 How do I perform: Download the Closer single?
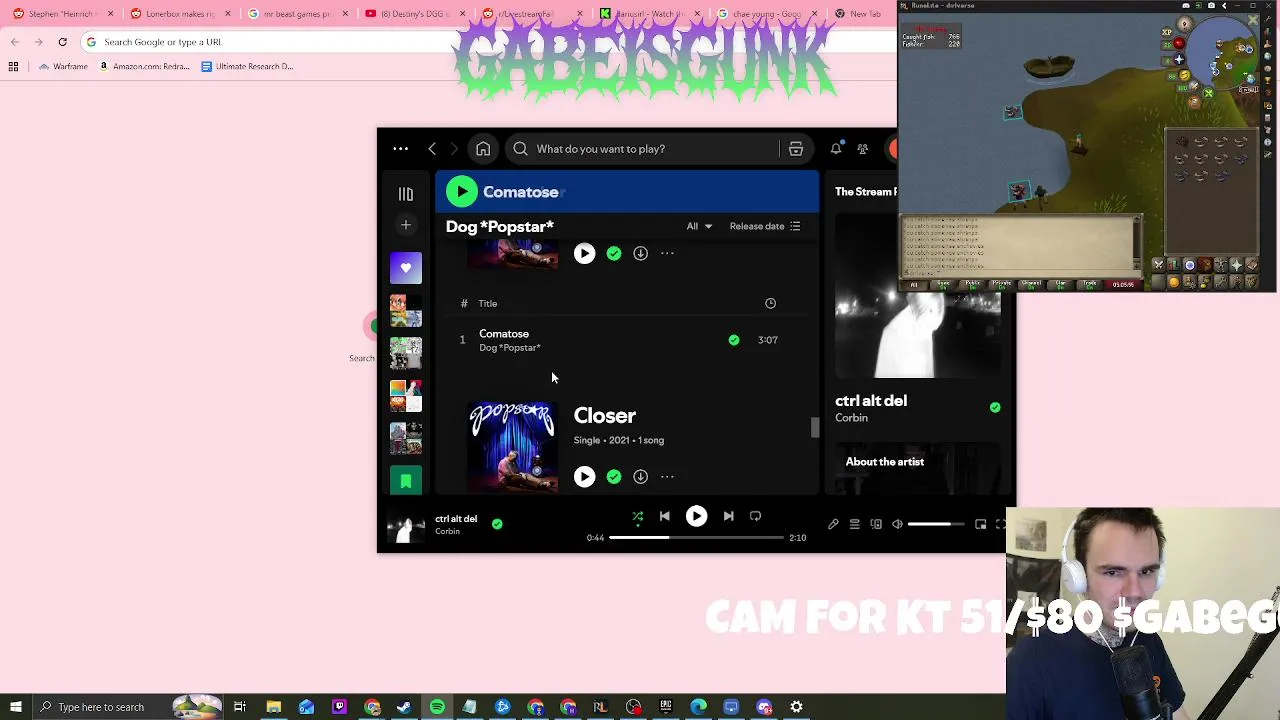click(x=640, y=477)
